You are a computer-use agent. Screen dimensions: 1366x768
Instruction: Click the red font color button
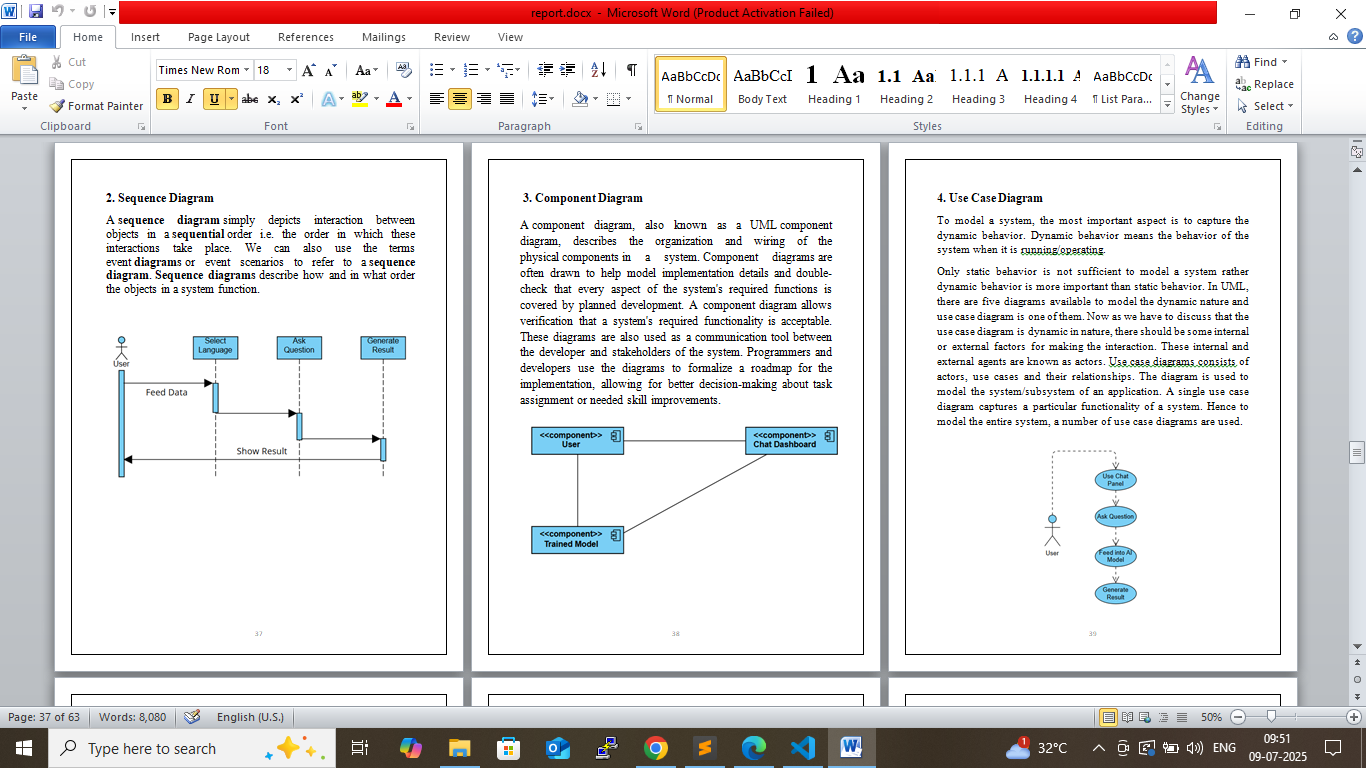(393, 99)
